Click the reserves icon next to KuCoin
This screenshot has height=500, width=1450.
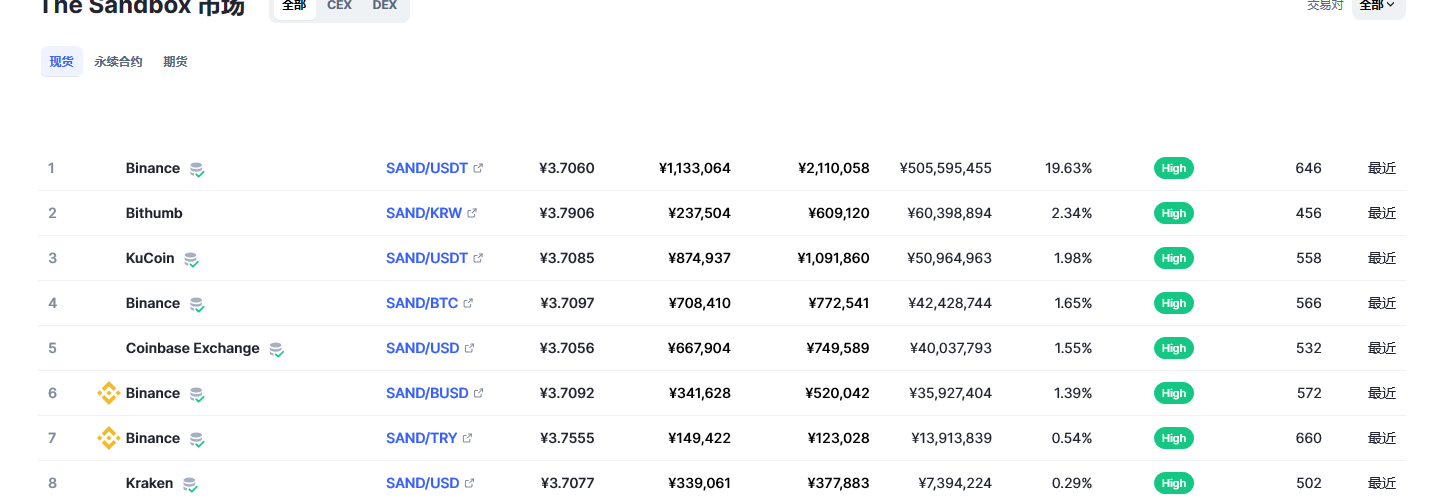[x=191, y=259]
